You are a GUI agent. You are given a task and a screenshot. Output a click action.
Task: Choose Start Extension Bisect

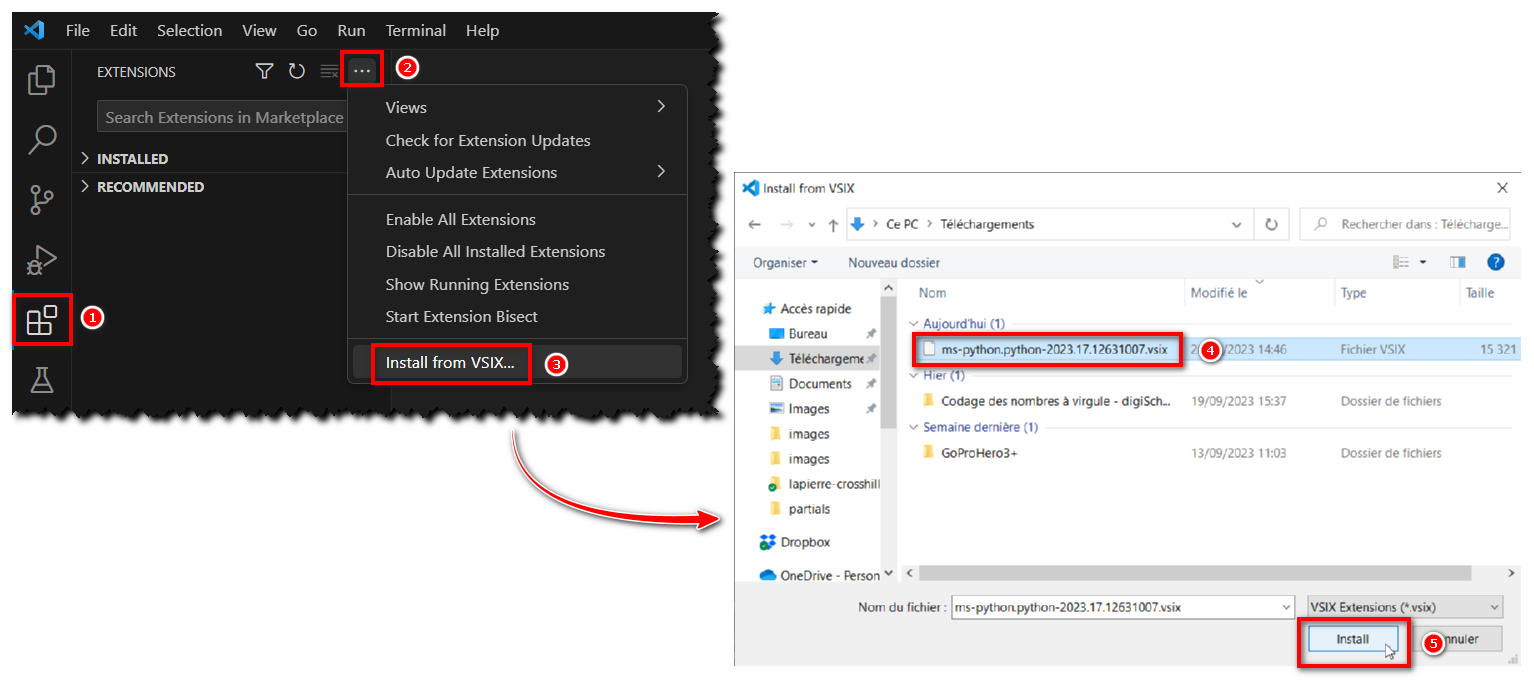click(x=517, y=316)
